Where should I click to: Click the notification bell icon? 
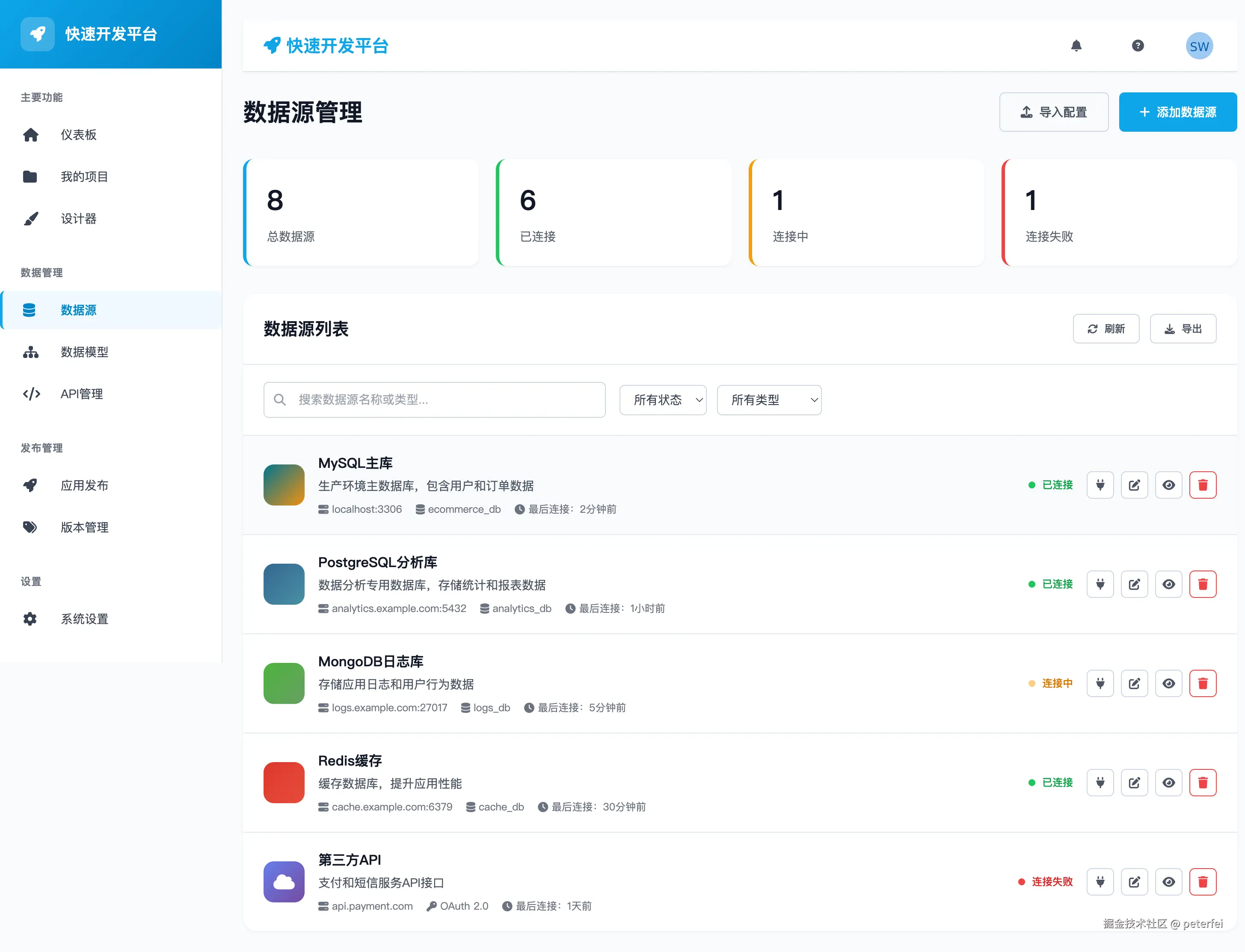click(1076, 46)
